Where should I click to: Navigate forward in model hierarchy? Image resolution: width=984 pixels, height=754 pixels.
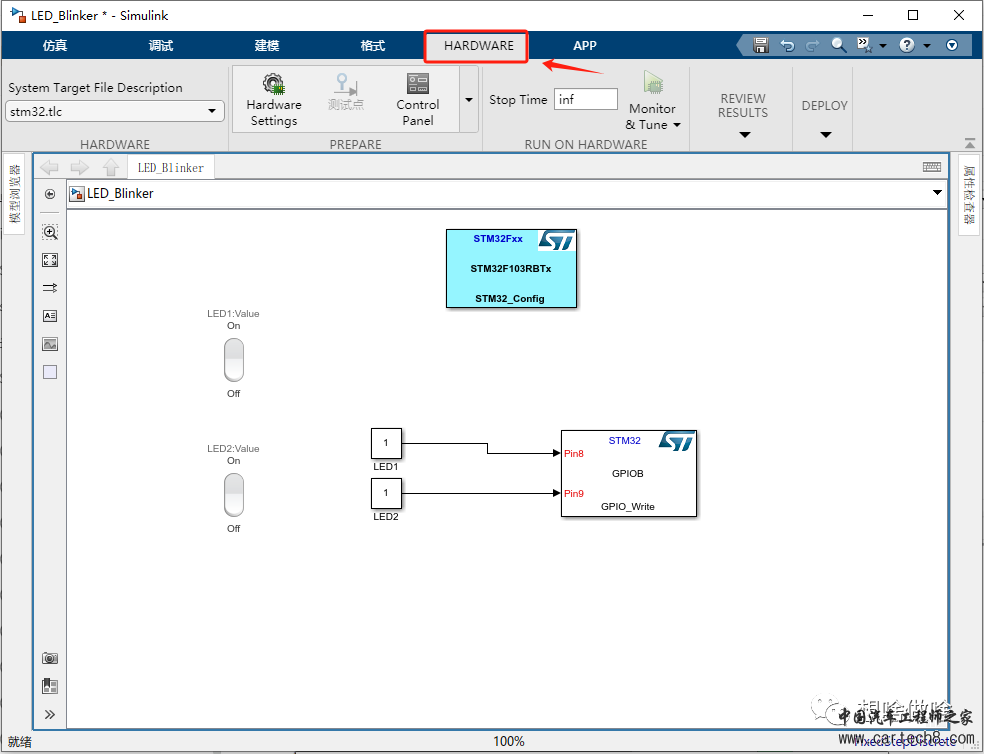80,168
